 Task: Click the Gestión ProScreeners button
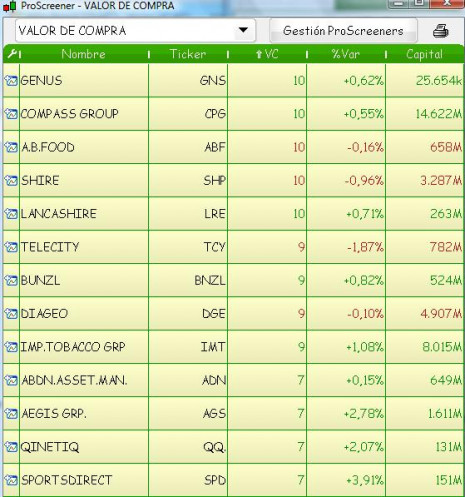coord(343,31)
